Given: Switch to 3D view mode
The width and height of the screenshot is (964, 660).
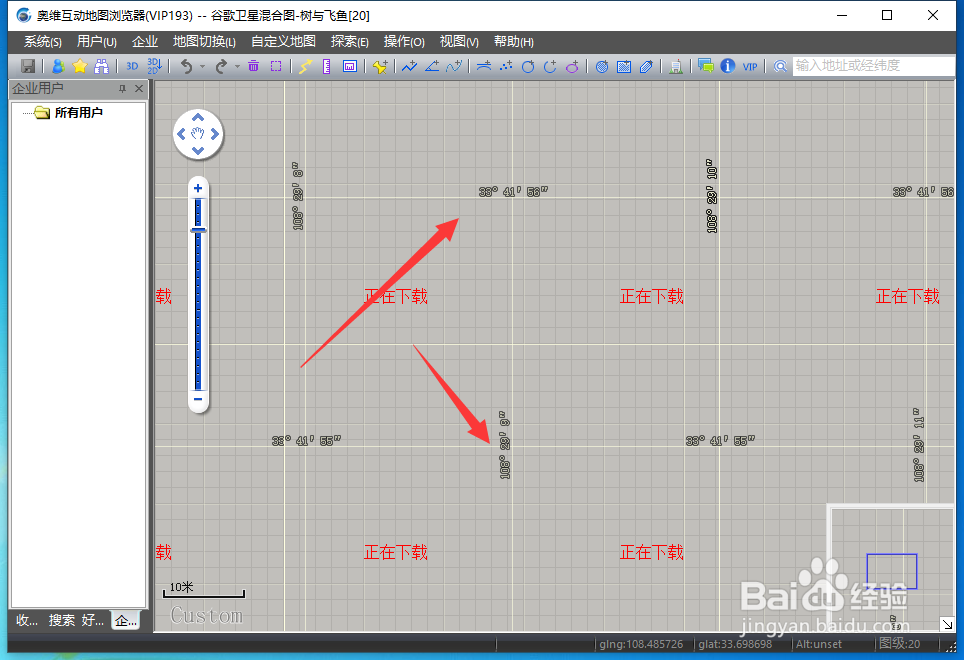Looking at the screenshot, I should pos(132,66).
